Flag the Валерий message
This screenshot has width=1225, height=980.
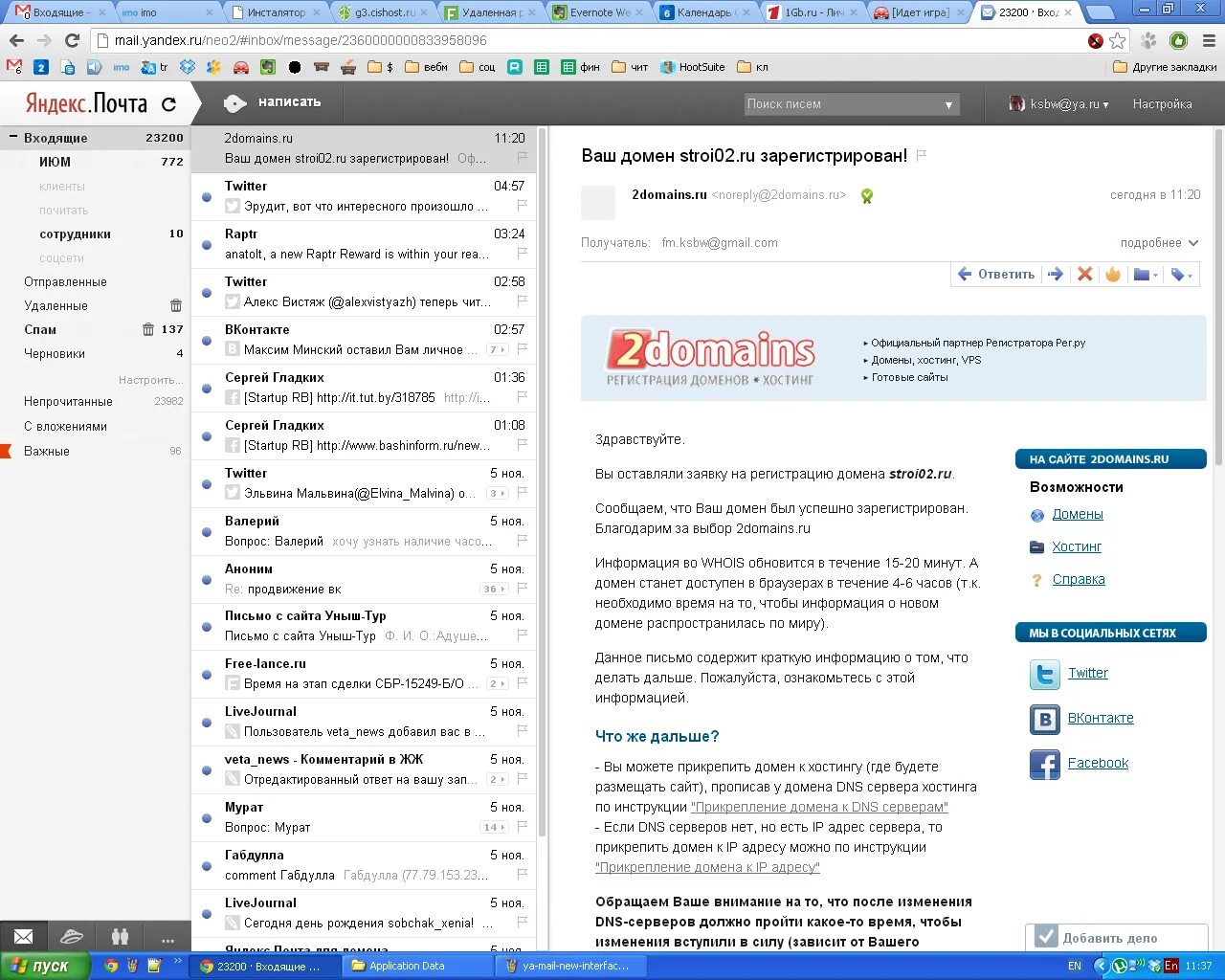523,541
